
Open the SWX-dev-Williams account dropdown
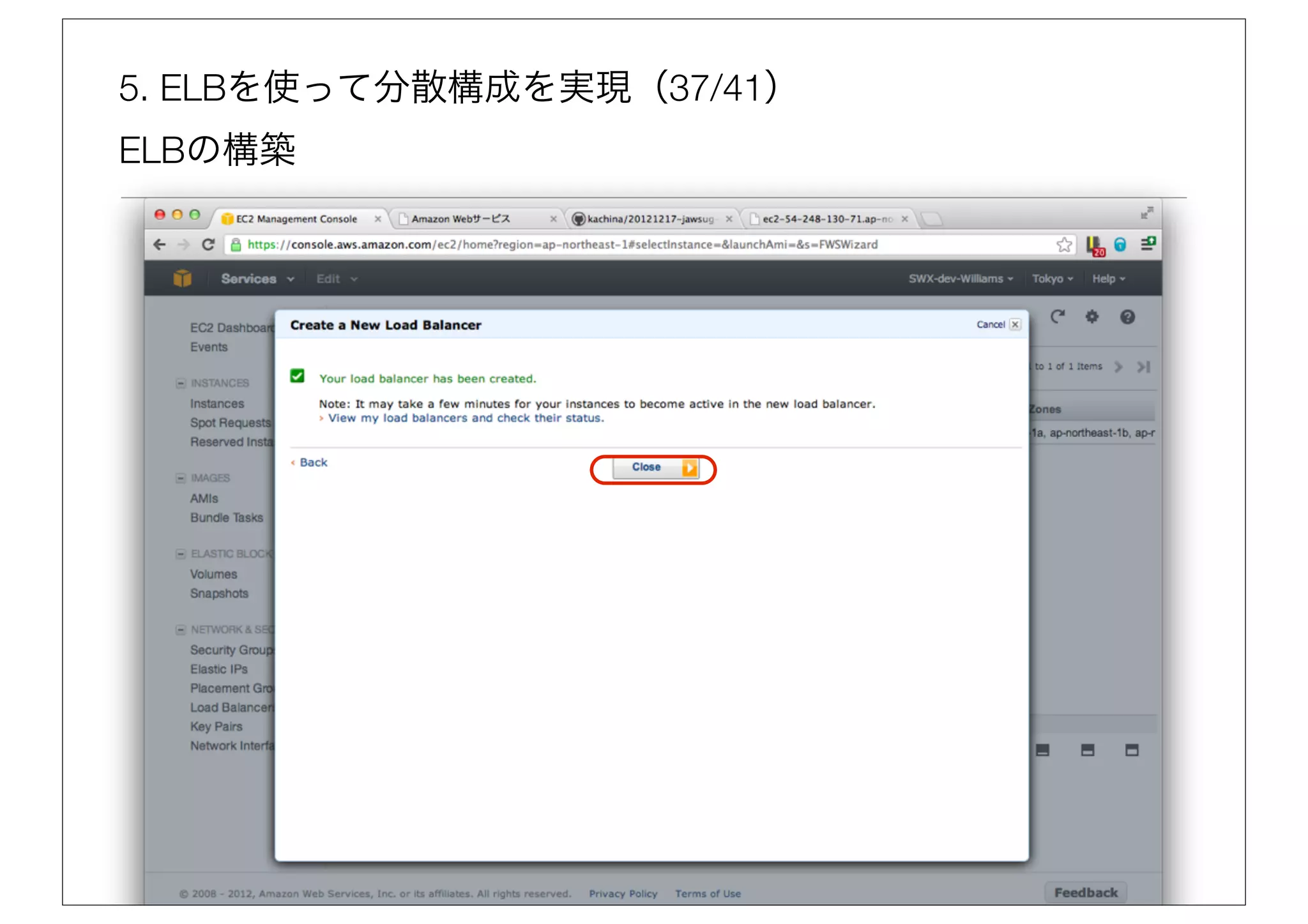[x=961, y=279]
